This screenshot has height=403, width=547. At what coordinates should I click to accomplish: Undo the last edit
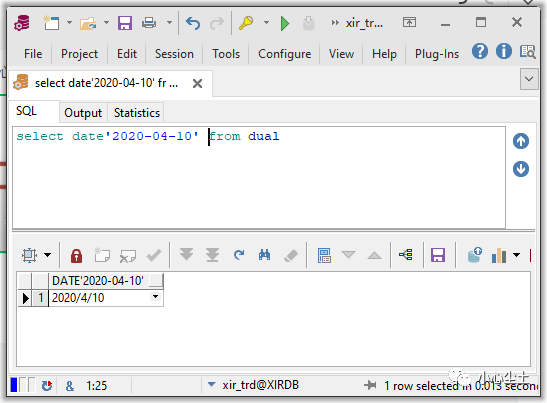pyautogui.click(x=193, y=23)
